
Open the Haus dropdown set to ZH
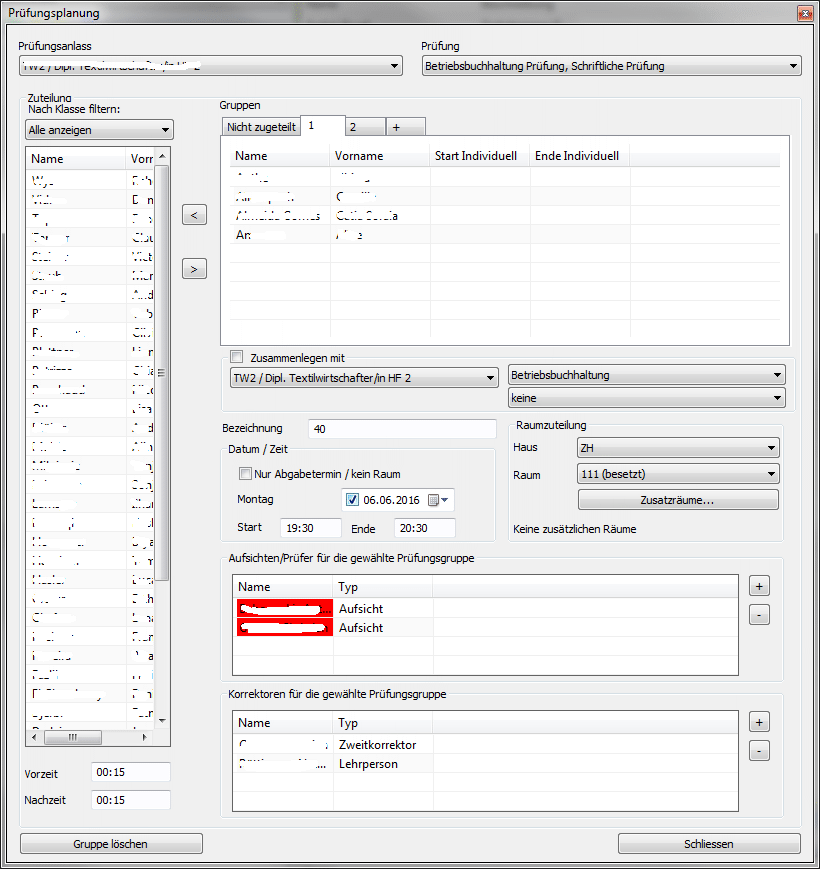point(677,448)
